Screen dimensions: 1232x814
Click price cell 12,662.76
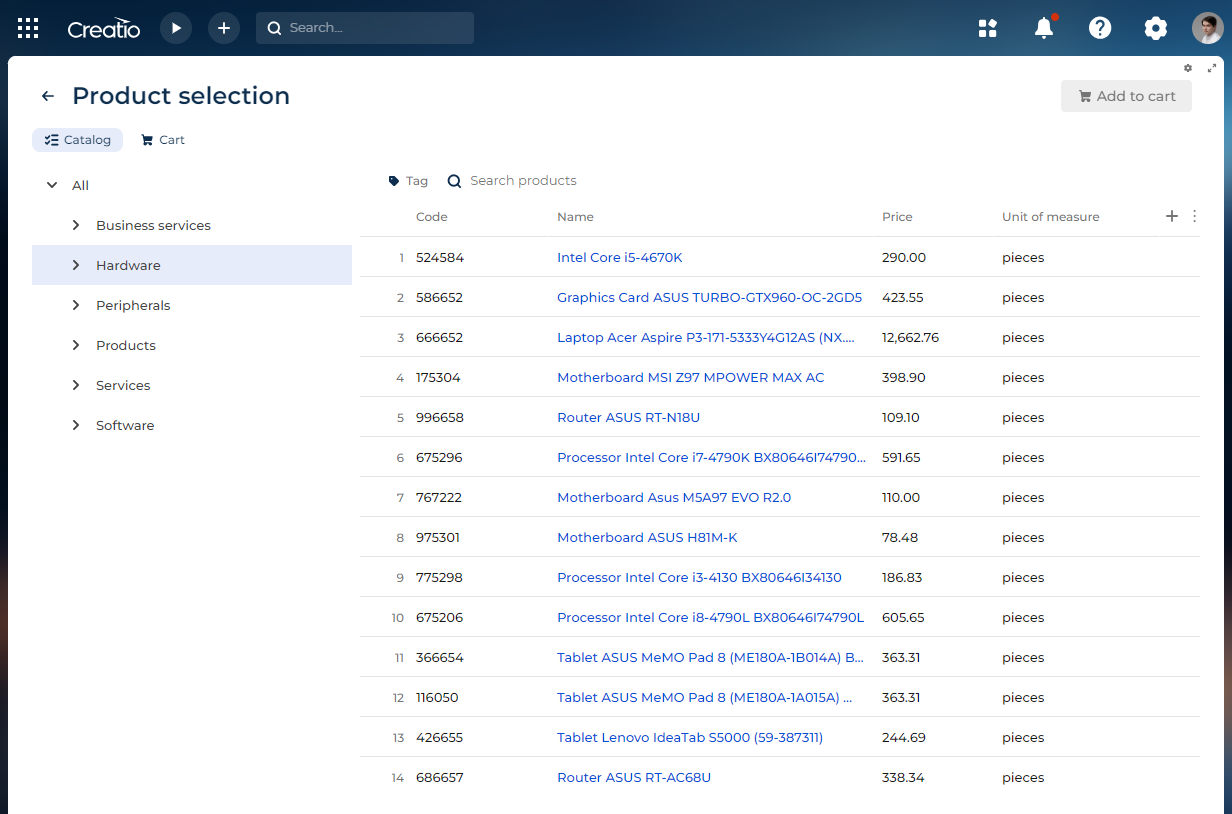click(x=910, y=337)
